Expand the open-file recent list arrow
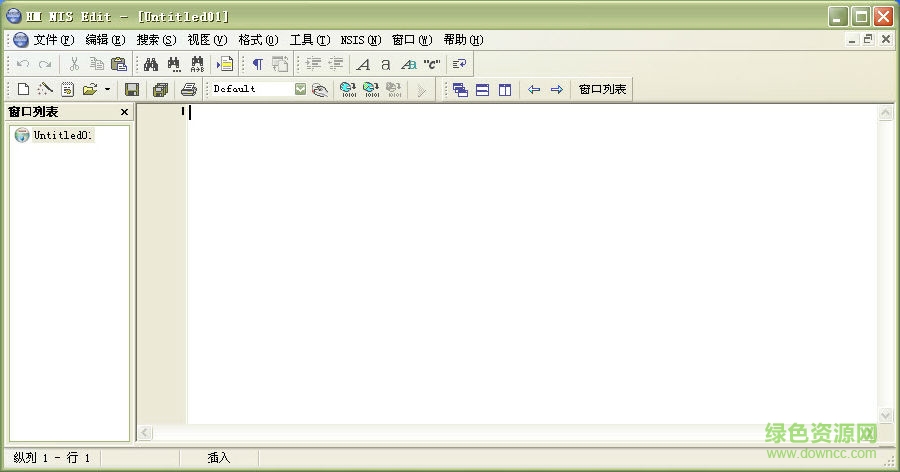 107,90
